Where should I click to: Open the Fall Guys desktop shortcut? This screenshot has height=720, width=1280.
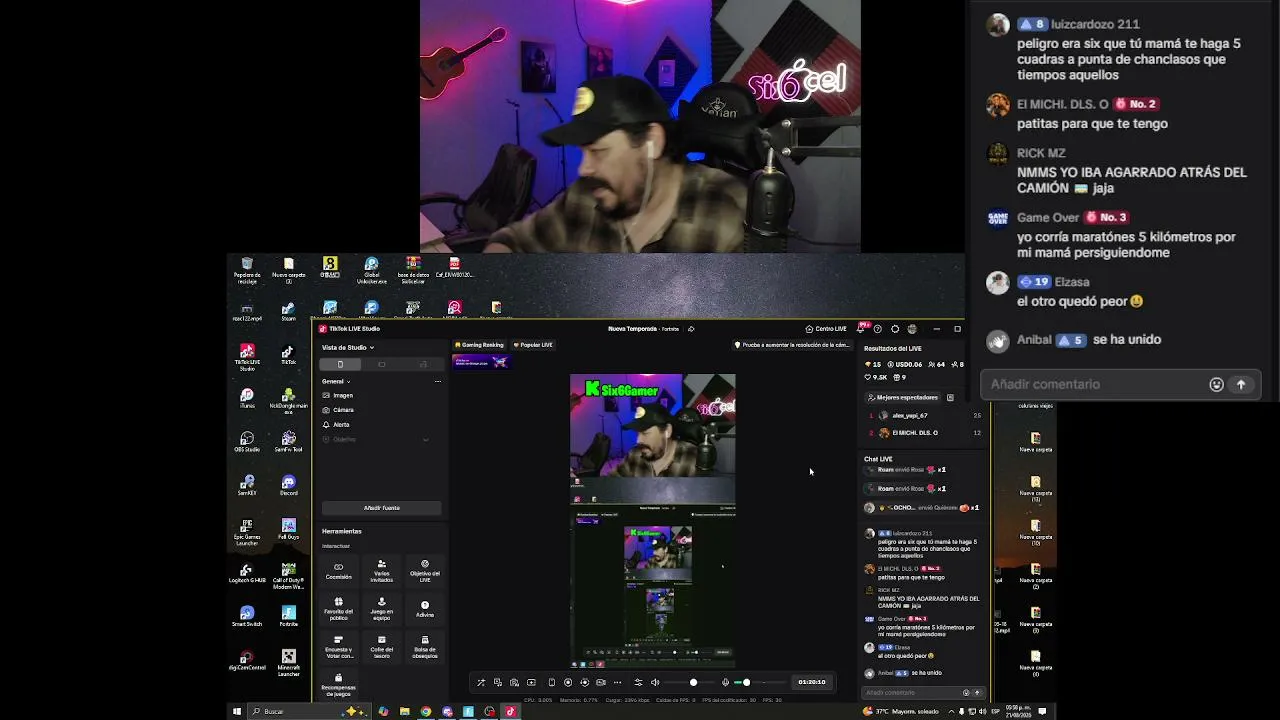point(289,529)
